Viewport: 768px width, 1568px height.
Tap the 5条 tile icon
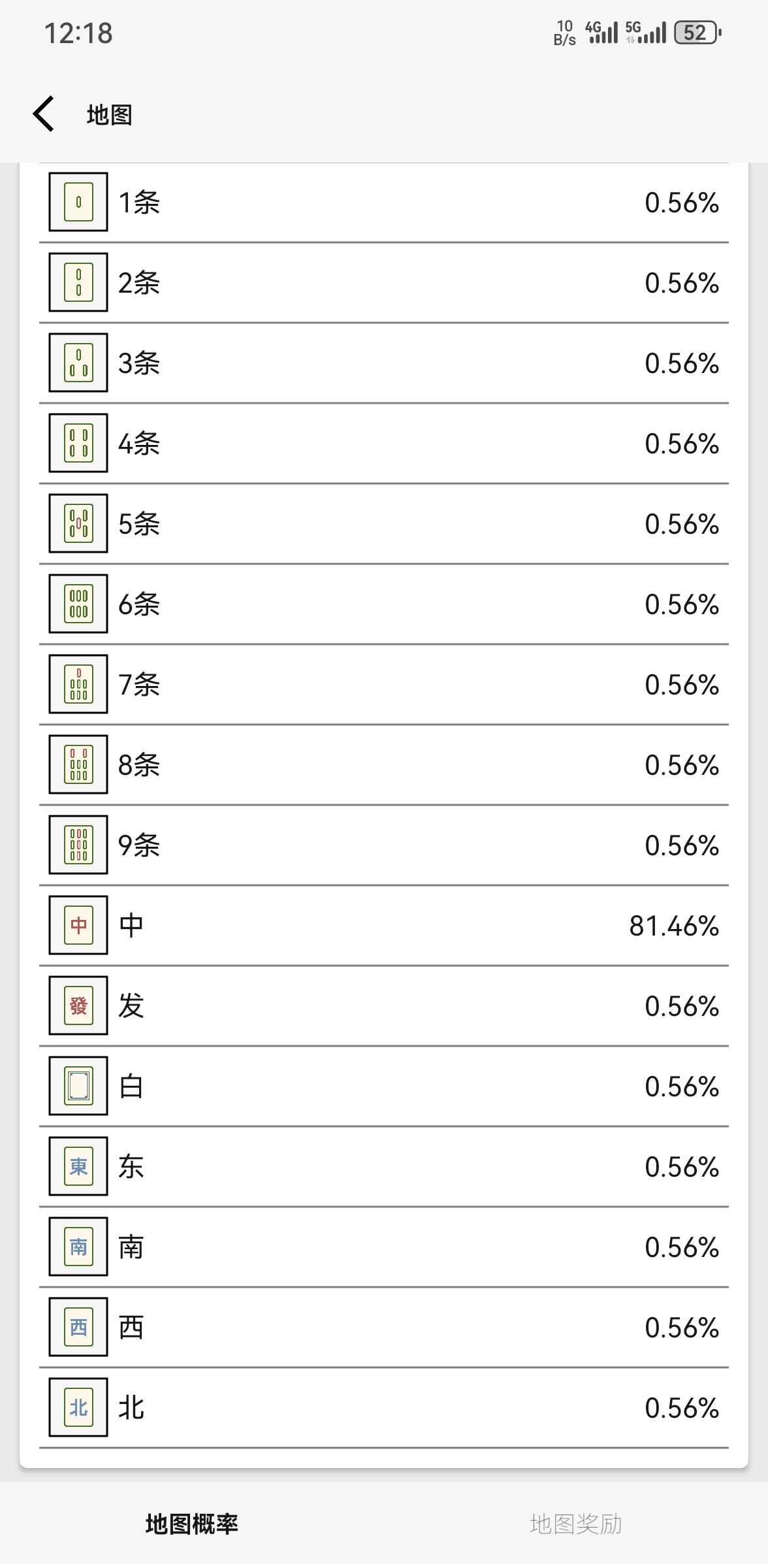(x=78, y=523)
